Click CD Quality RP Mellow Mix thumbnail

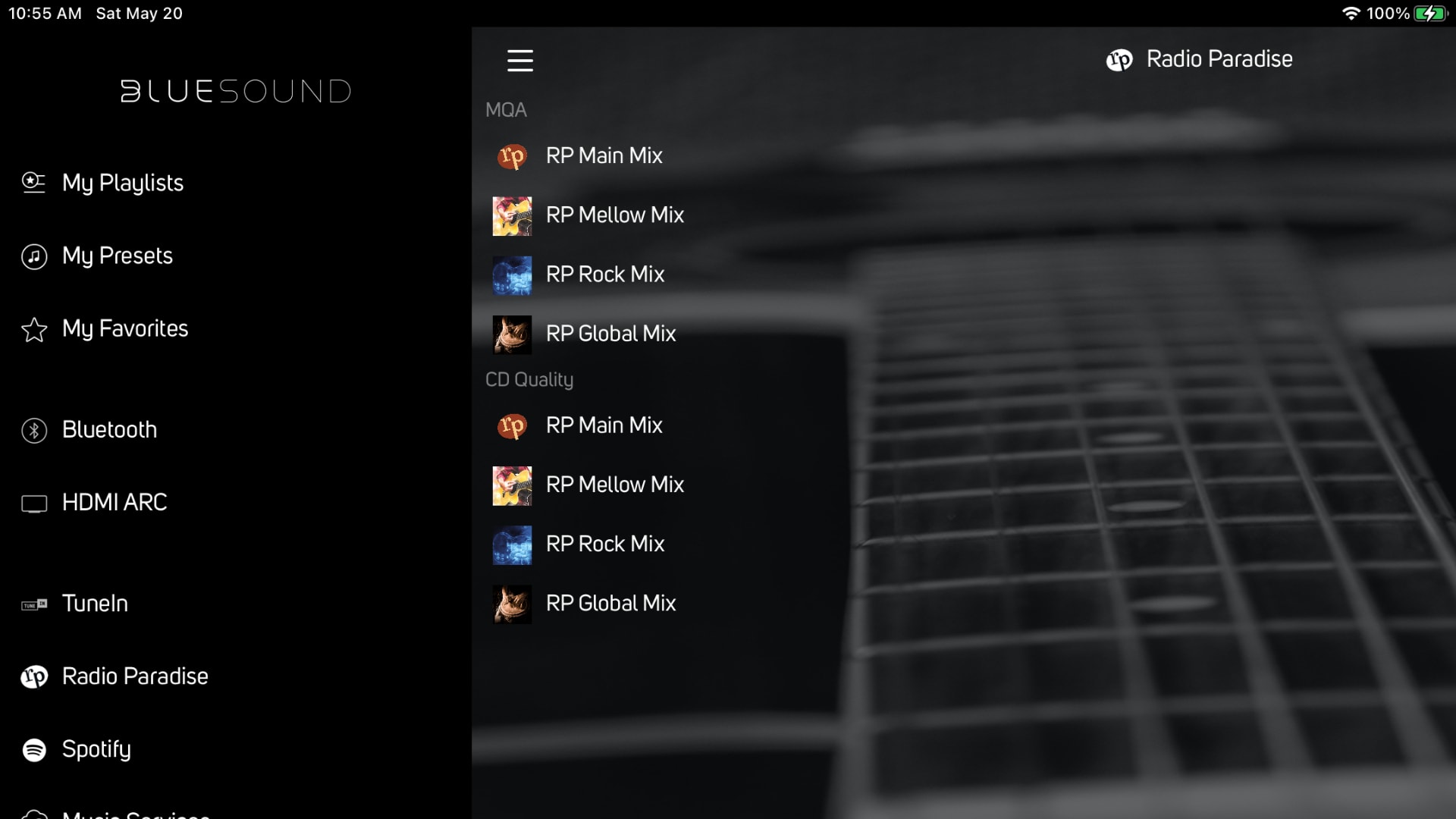512,485
